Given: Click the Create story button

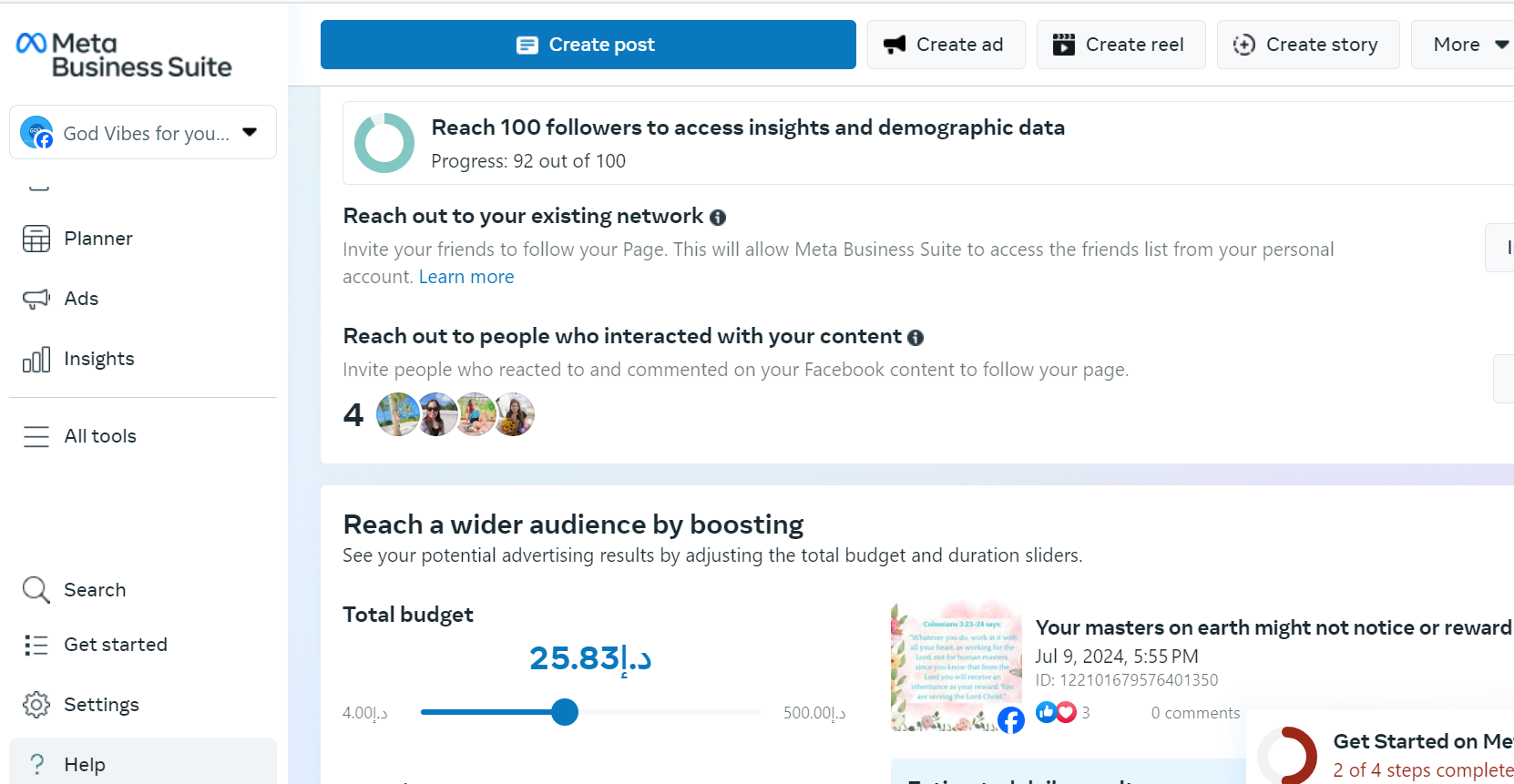Looking at the screenshot, I should pos(1308,45).
